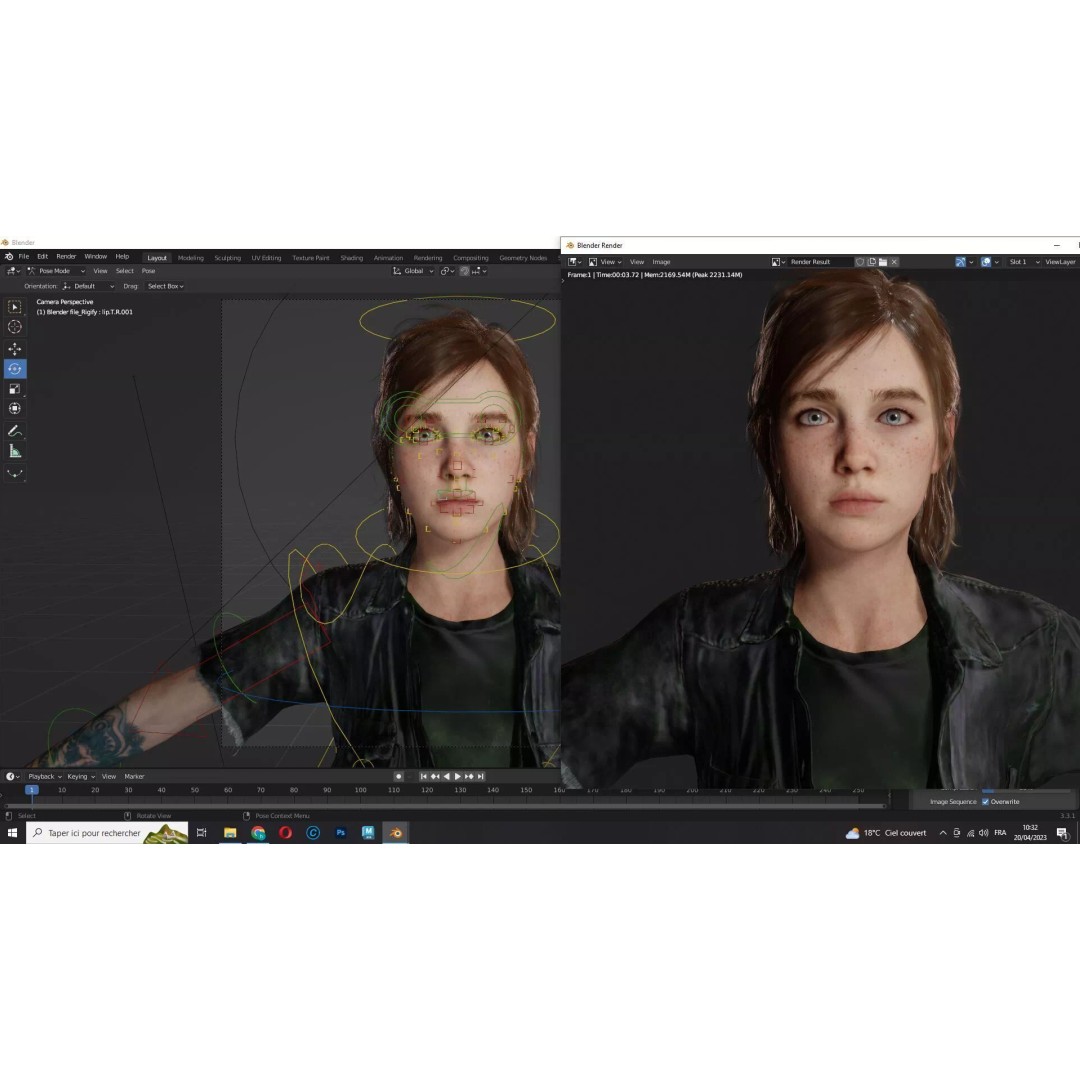
Task: Jump to the first frame in timeline
Action: click(424, 776)
